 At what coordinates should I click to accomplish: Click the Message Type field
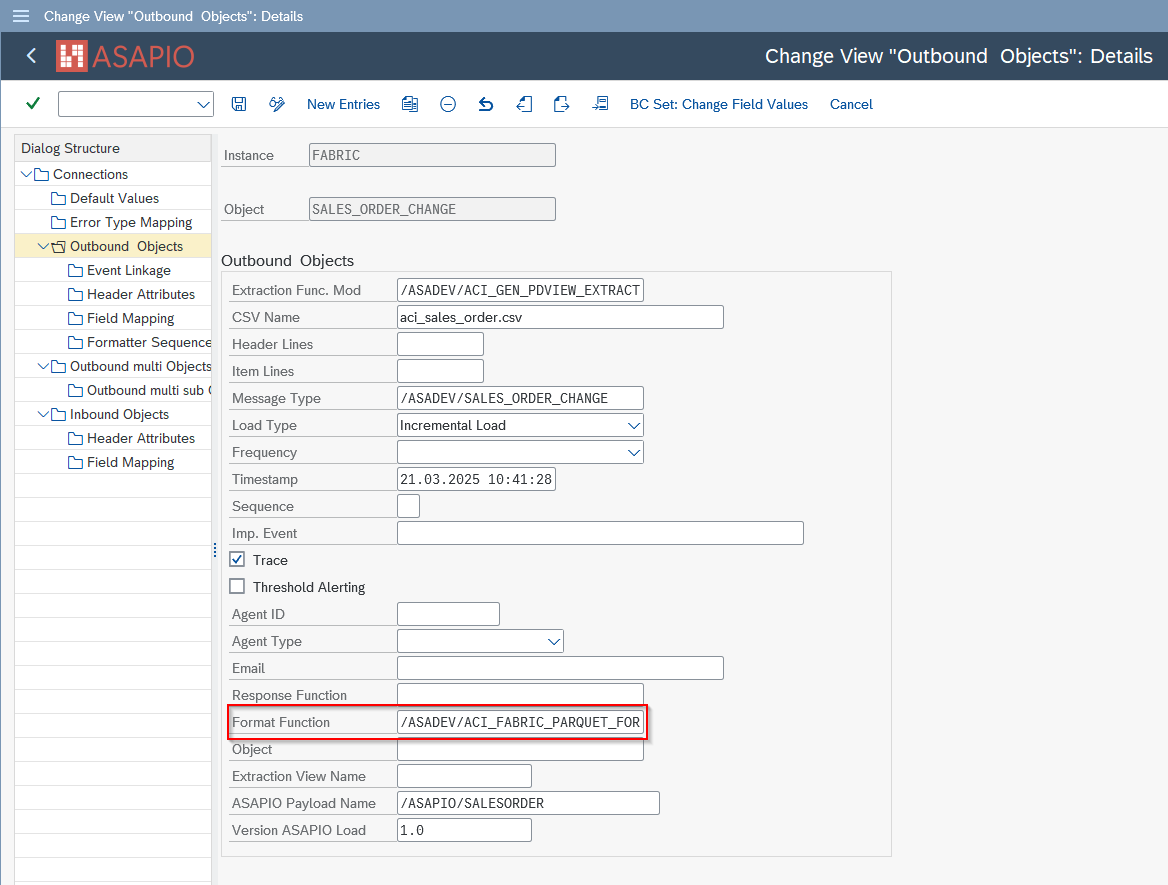(x=520, y=398)
